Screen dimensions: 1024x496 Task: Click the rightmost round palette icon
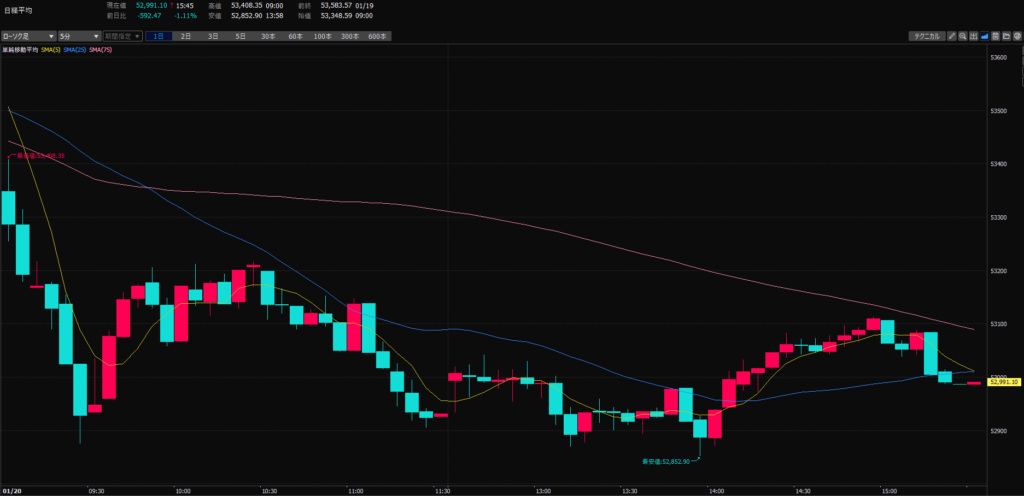pos(1017,36)
